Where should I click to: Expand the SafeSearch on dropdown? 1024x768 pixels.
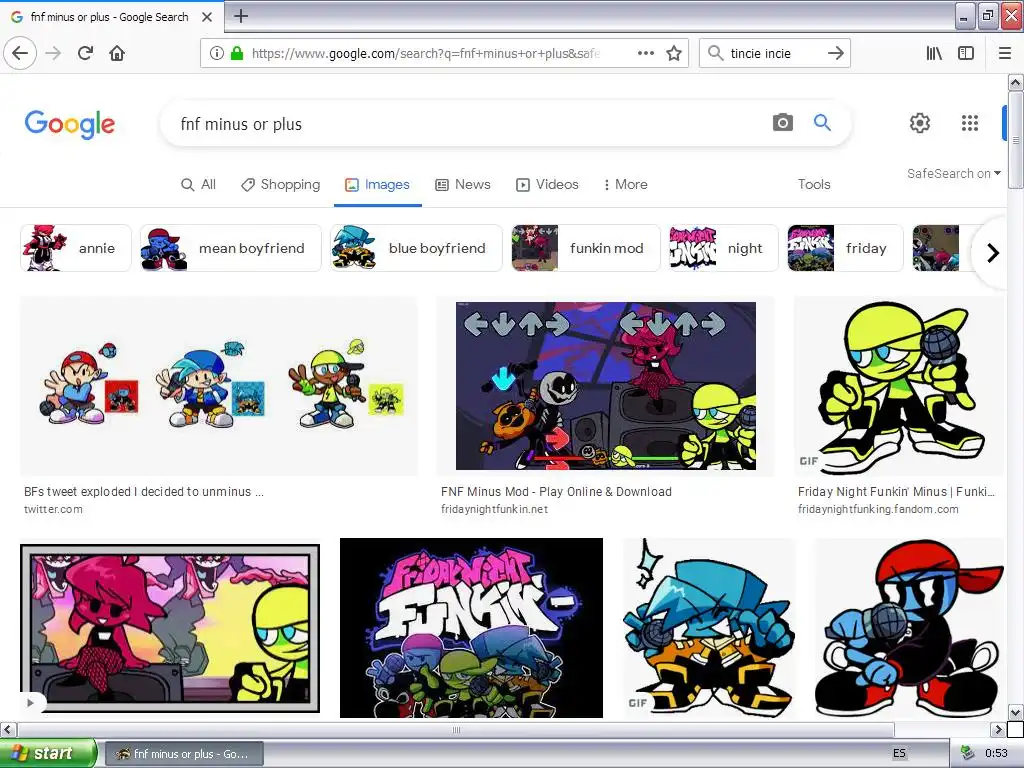(953, 173)
